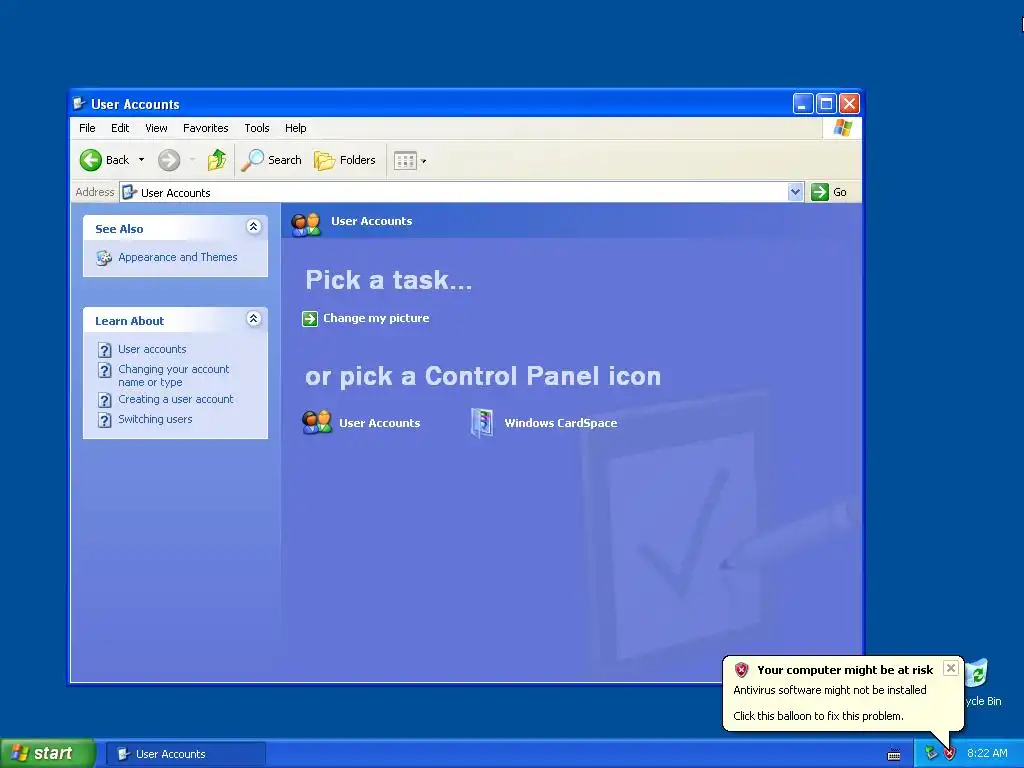Expand the Address bar dropdown
This screenshot has width=1024, height=768.
[x=795, y=192]
